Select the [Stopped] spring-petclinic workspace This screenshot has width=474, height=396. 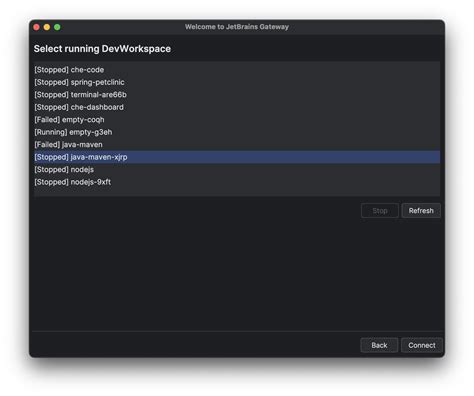click(x=237, y=82)
